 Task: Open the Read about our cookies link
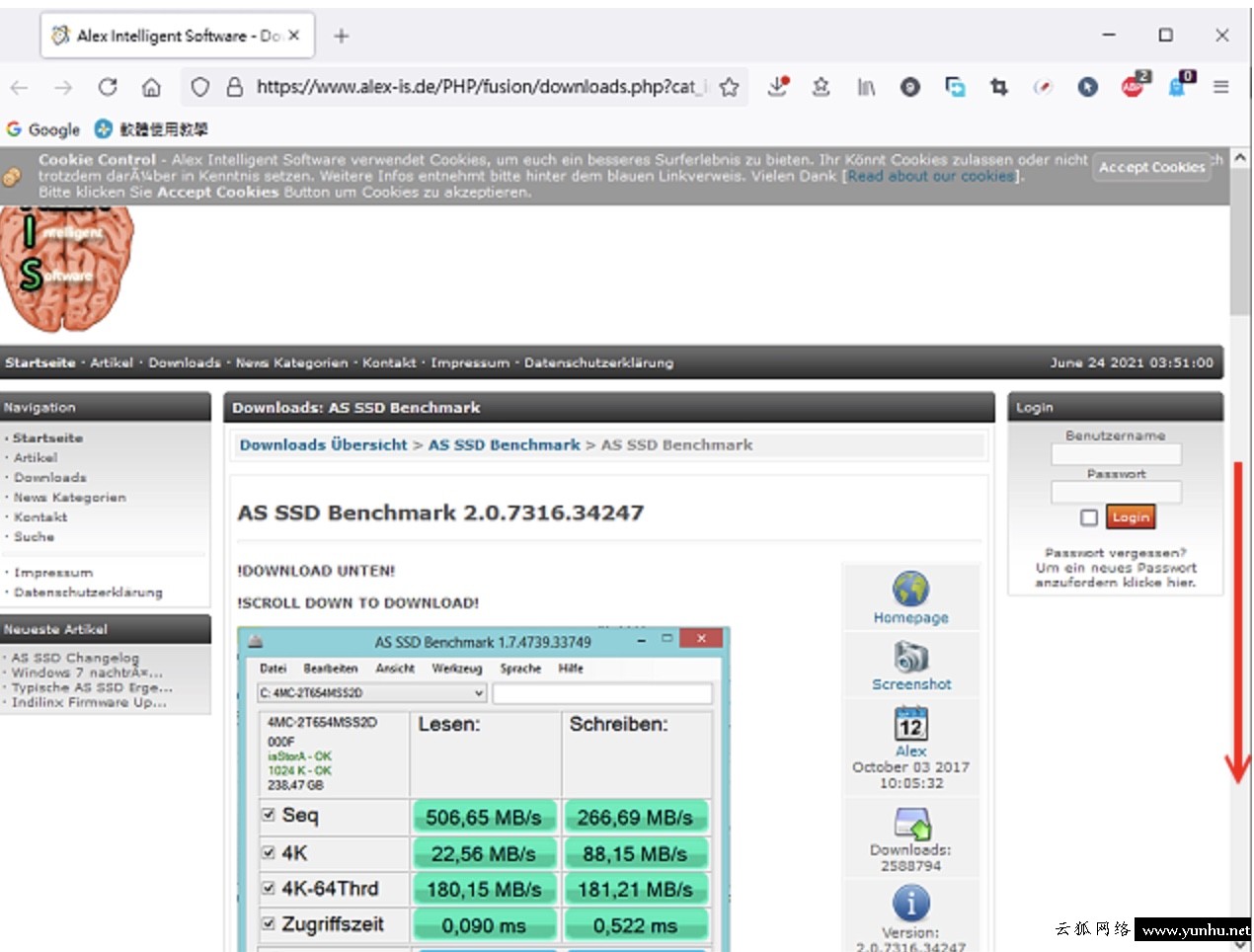[931, 176]
